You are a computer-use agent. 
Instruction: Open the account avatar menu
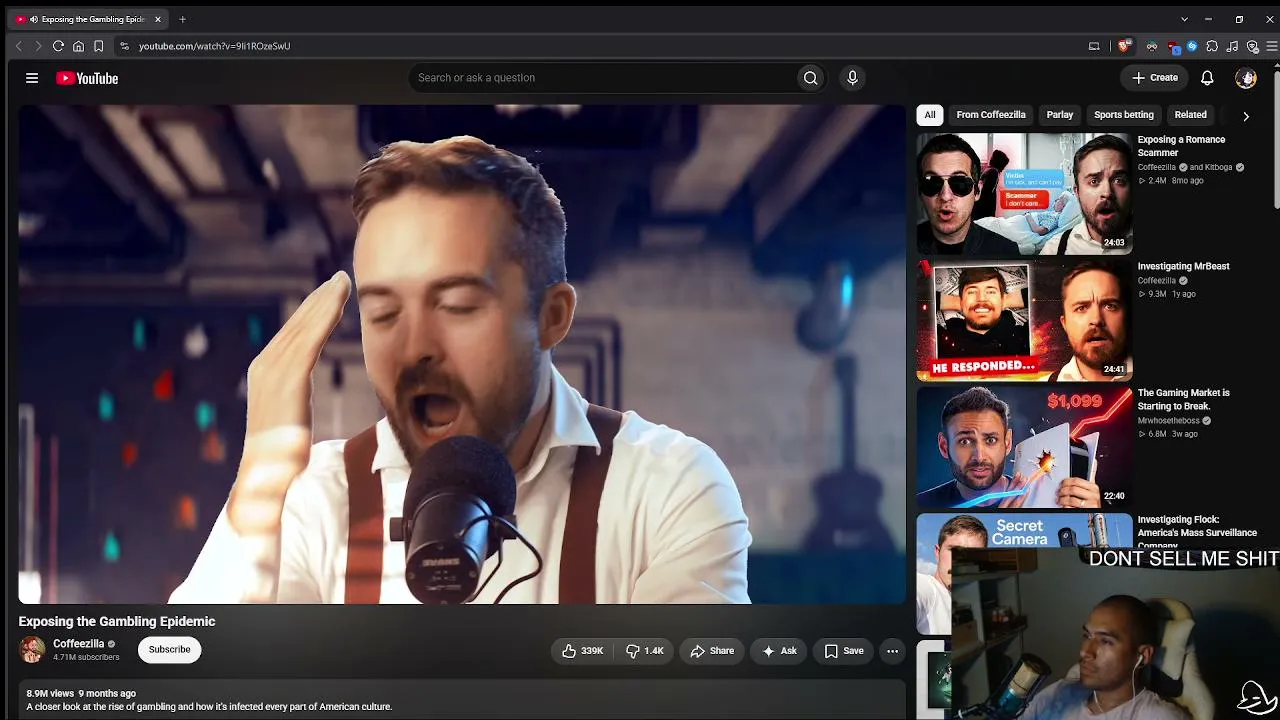click(x=1246, y=78)
